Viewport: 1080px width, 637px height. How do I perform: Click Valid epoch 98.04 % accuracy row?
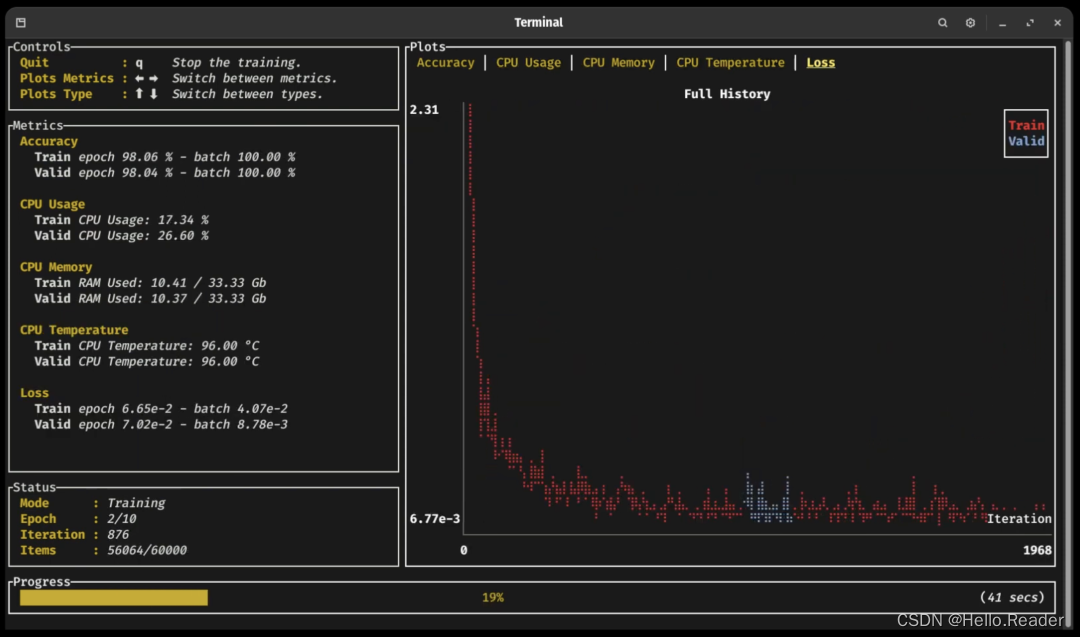[x=165, y=173]
